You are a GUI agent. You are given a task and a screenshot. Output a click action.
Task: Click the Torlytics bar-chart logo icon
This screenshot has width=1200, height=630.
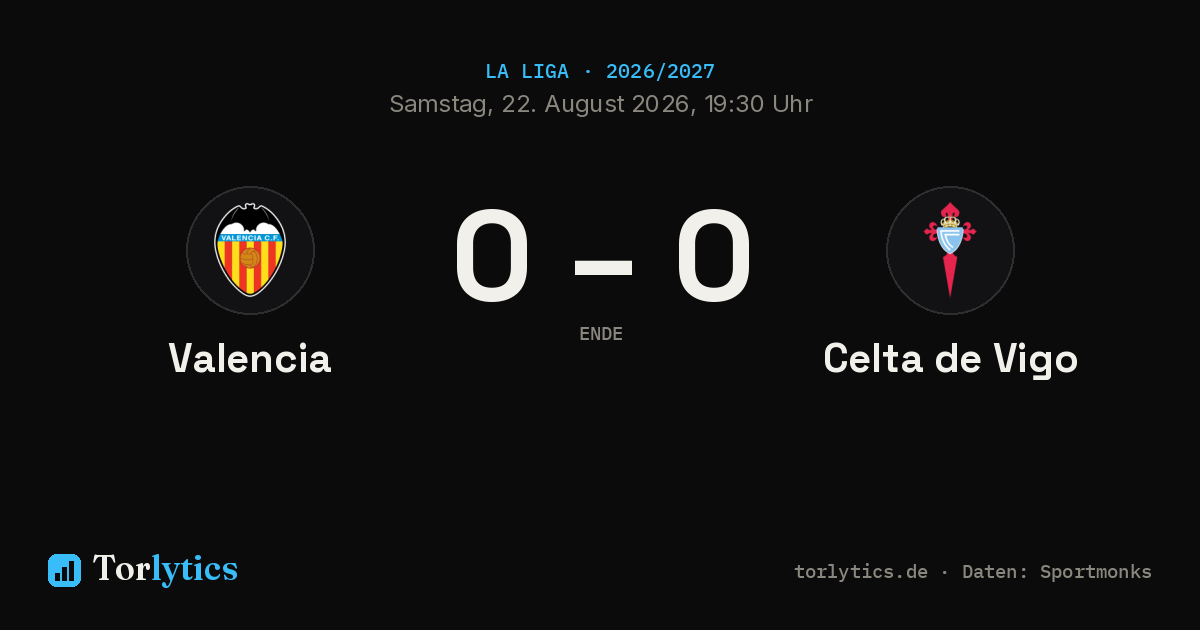(x=64, y=570)
